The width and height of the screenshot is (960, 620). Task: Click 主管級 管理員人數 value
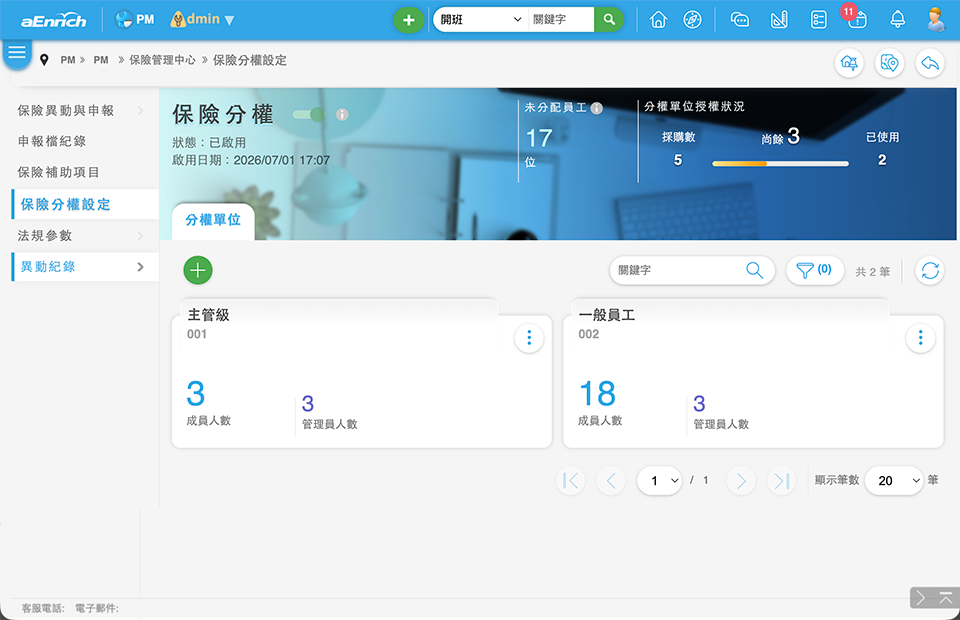click(x=307, y=404)
